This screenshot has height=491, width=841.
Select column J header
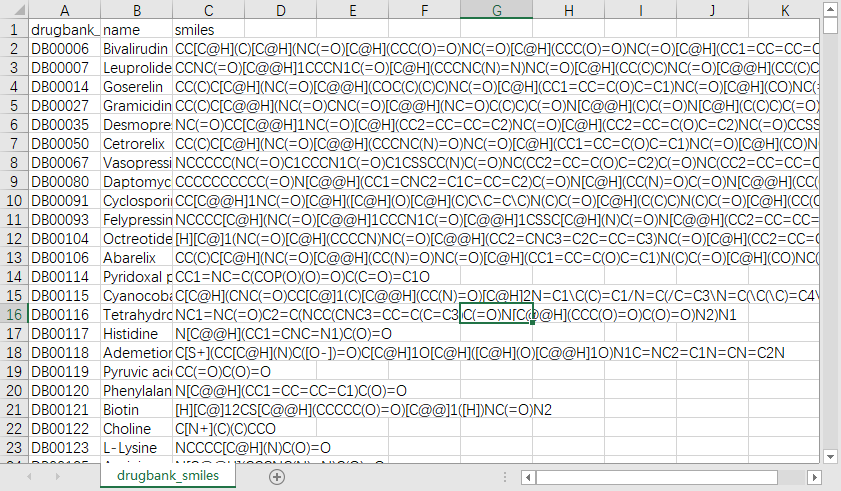coord(712,10)
